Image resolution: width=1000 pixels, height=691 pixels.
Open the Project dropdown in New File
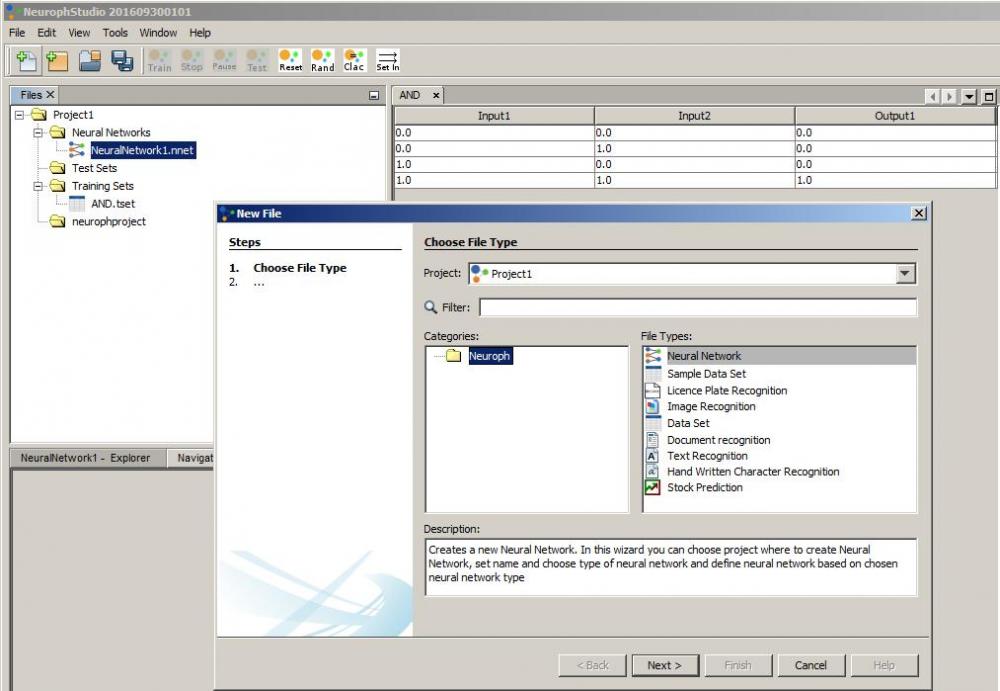905,274
